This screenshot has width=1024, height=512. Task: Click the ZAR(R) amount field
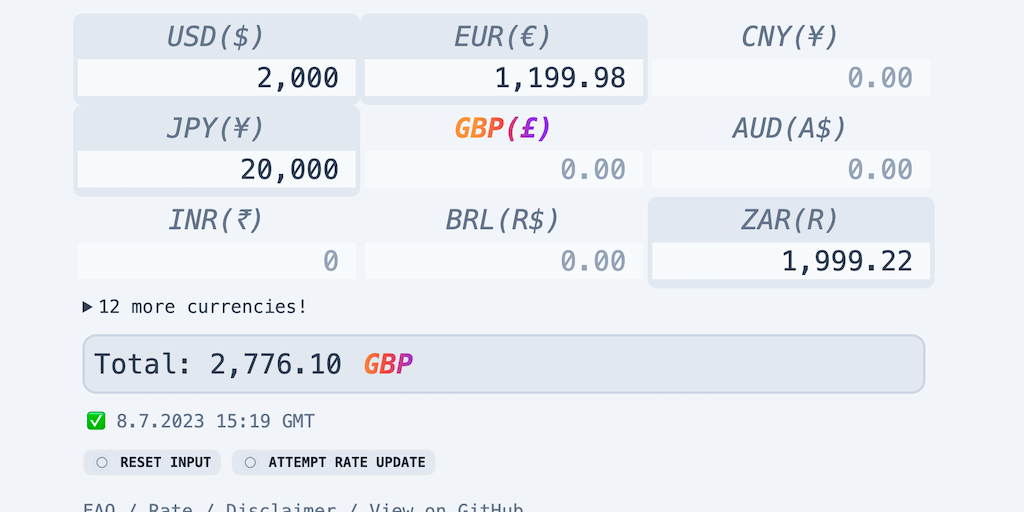click(x=790, y=261)
